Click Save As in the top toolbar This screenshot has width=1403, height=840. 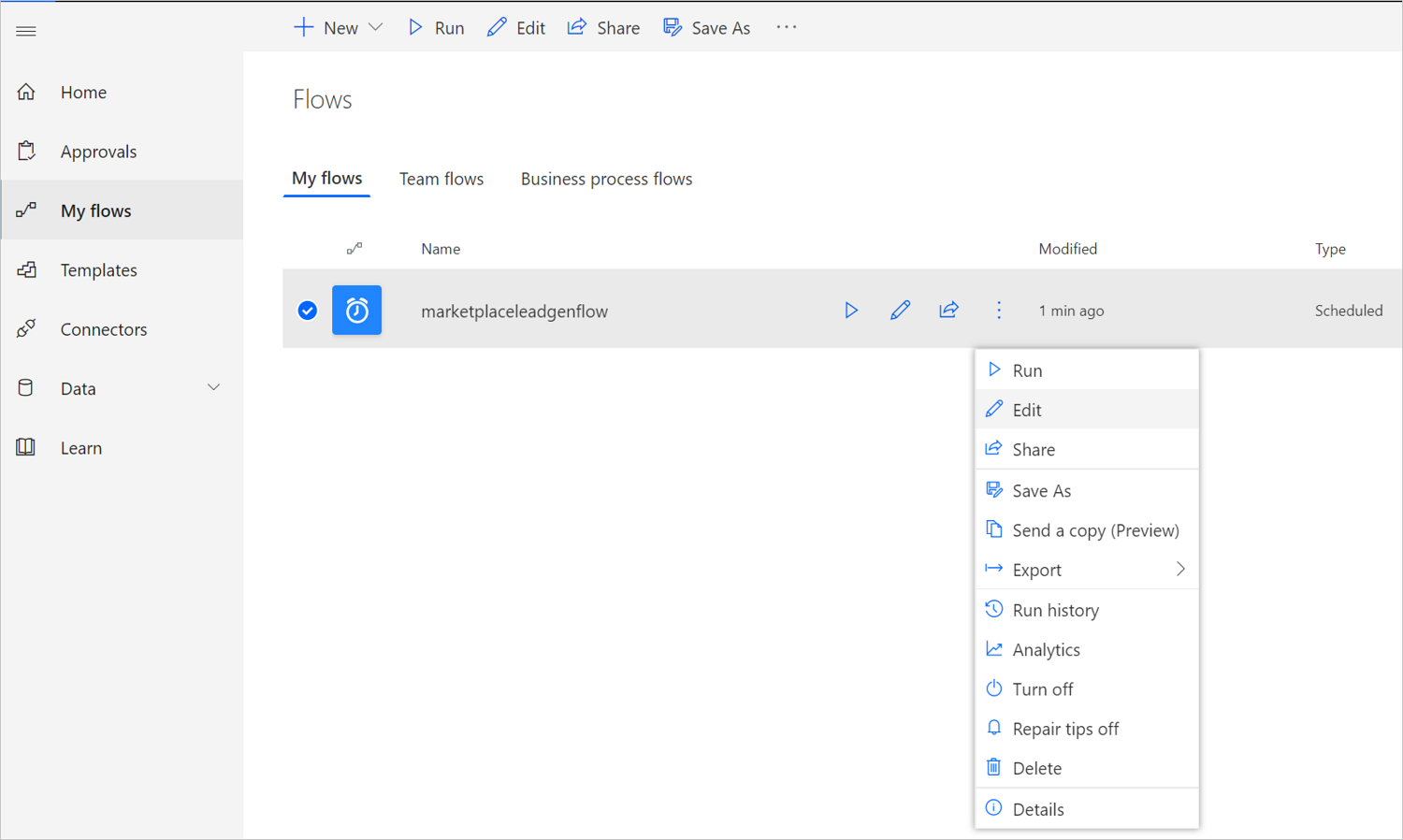pos(707,28)
